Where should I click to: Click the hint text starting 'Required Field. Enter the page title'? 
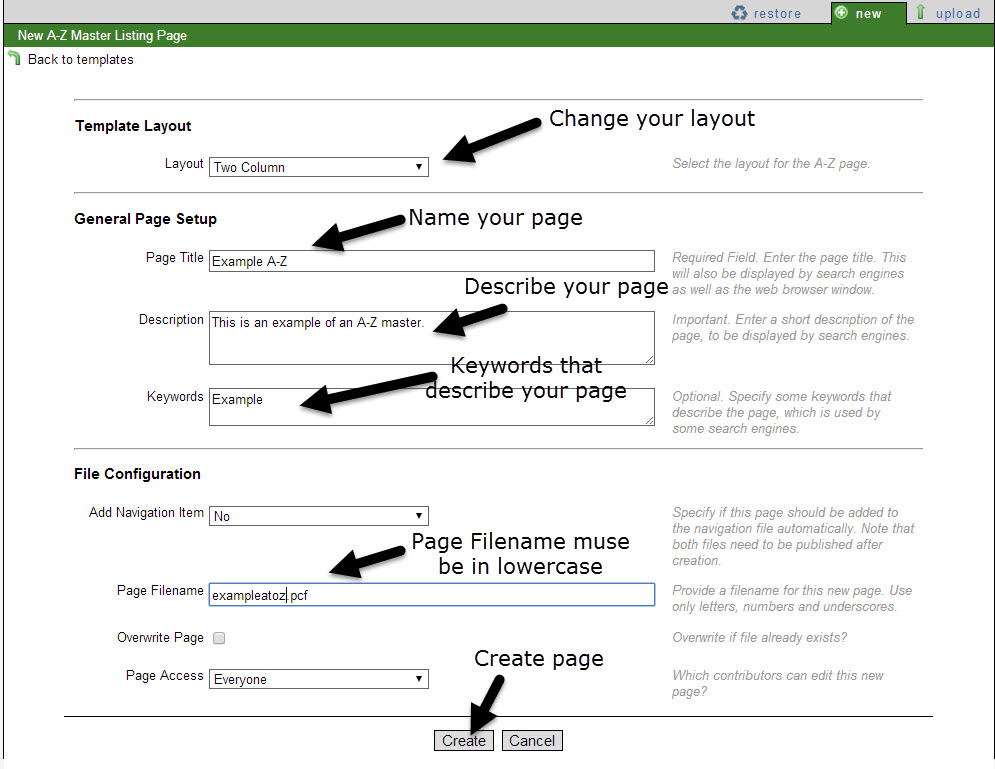789,273
